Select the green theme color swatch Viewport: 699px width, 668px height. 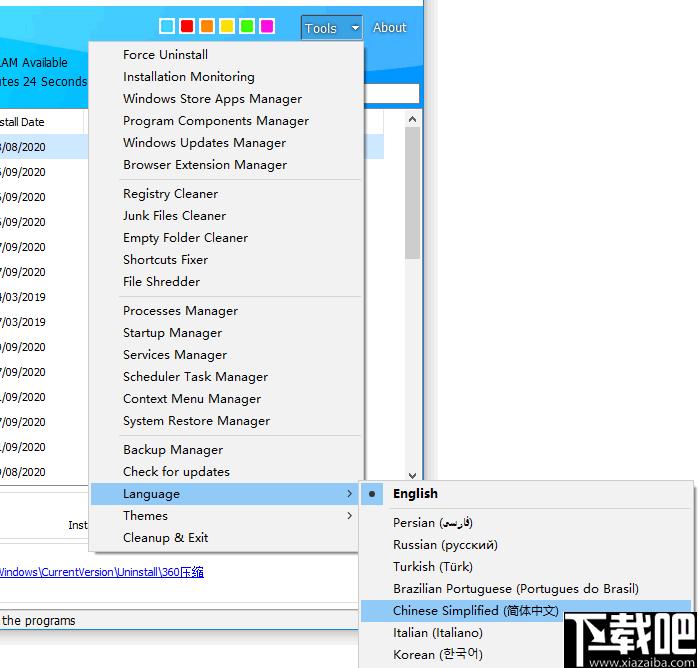[247, 26]
